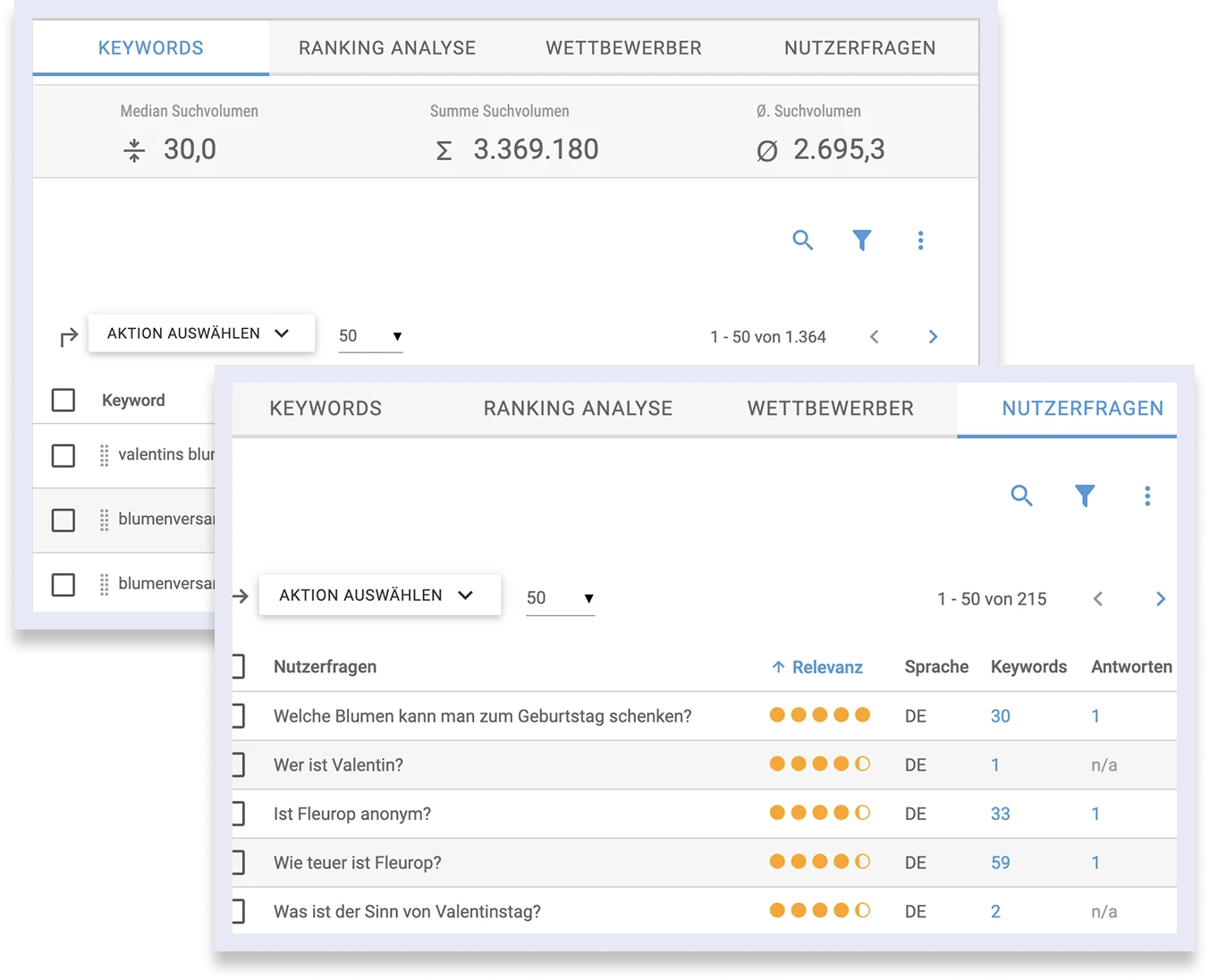Open the filter funnel in the Nutzerfragen panel
Screen dimensions: 1209x980
1084,495
